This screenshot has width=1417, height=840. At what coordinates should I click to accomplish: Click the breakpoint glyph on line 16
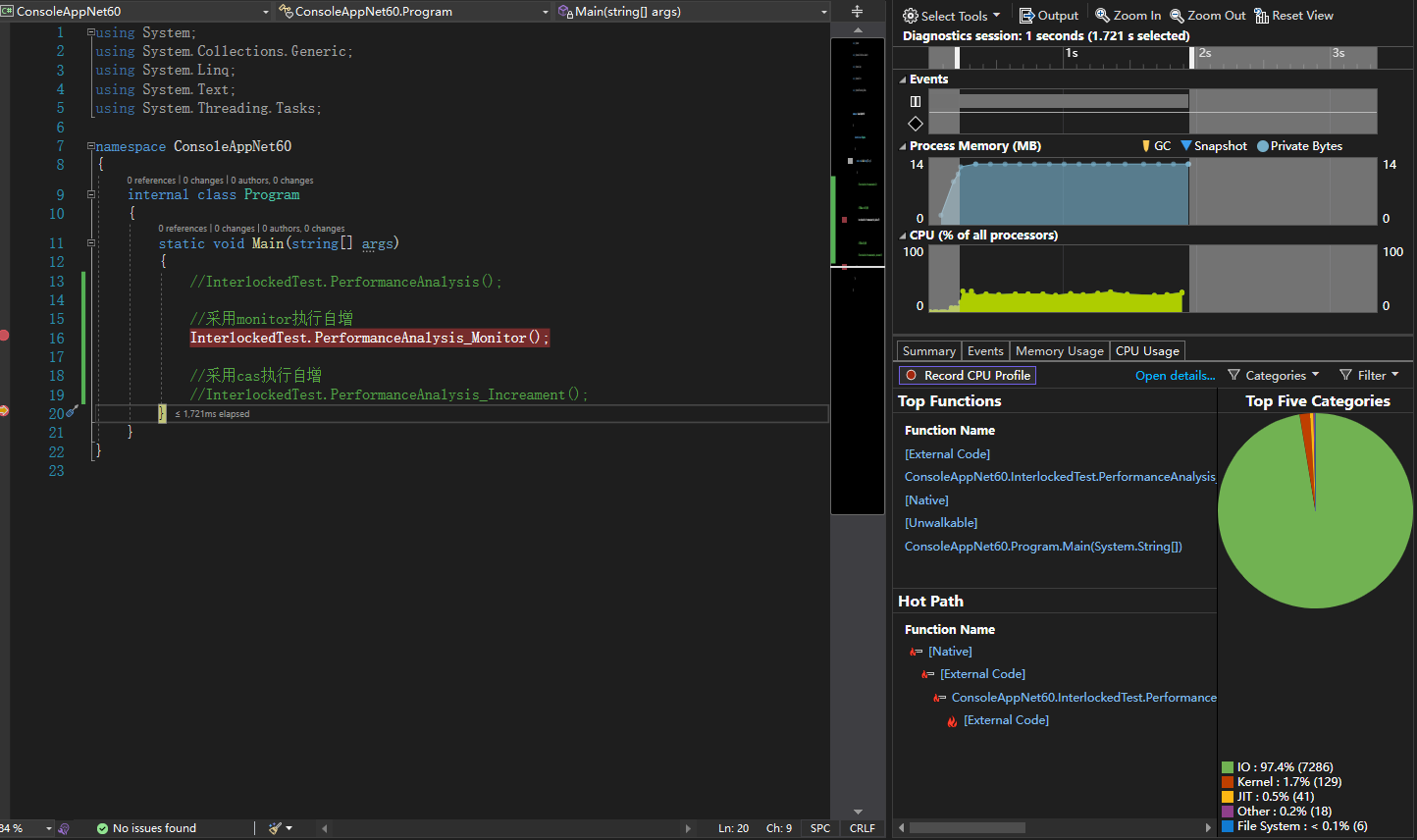coord(4,336)
